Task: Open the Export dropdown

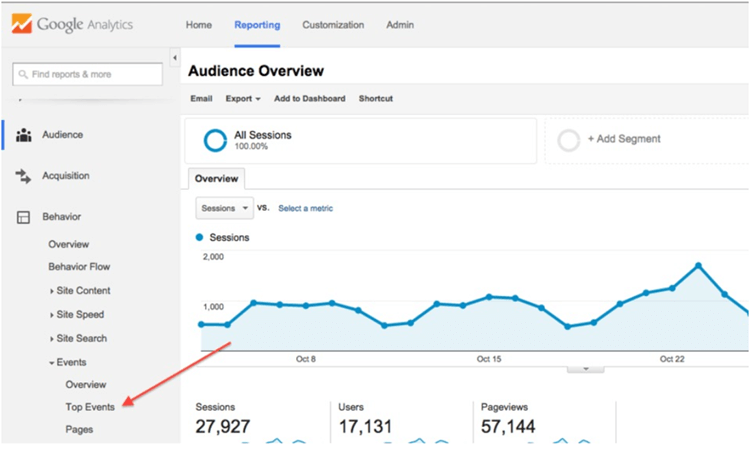Action: tap(243, 99)
